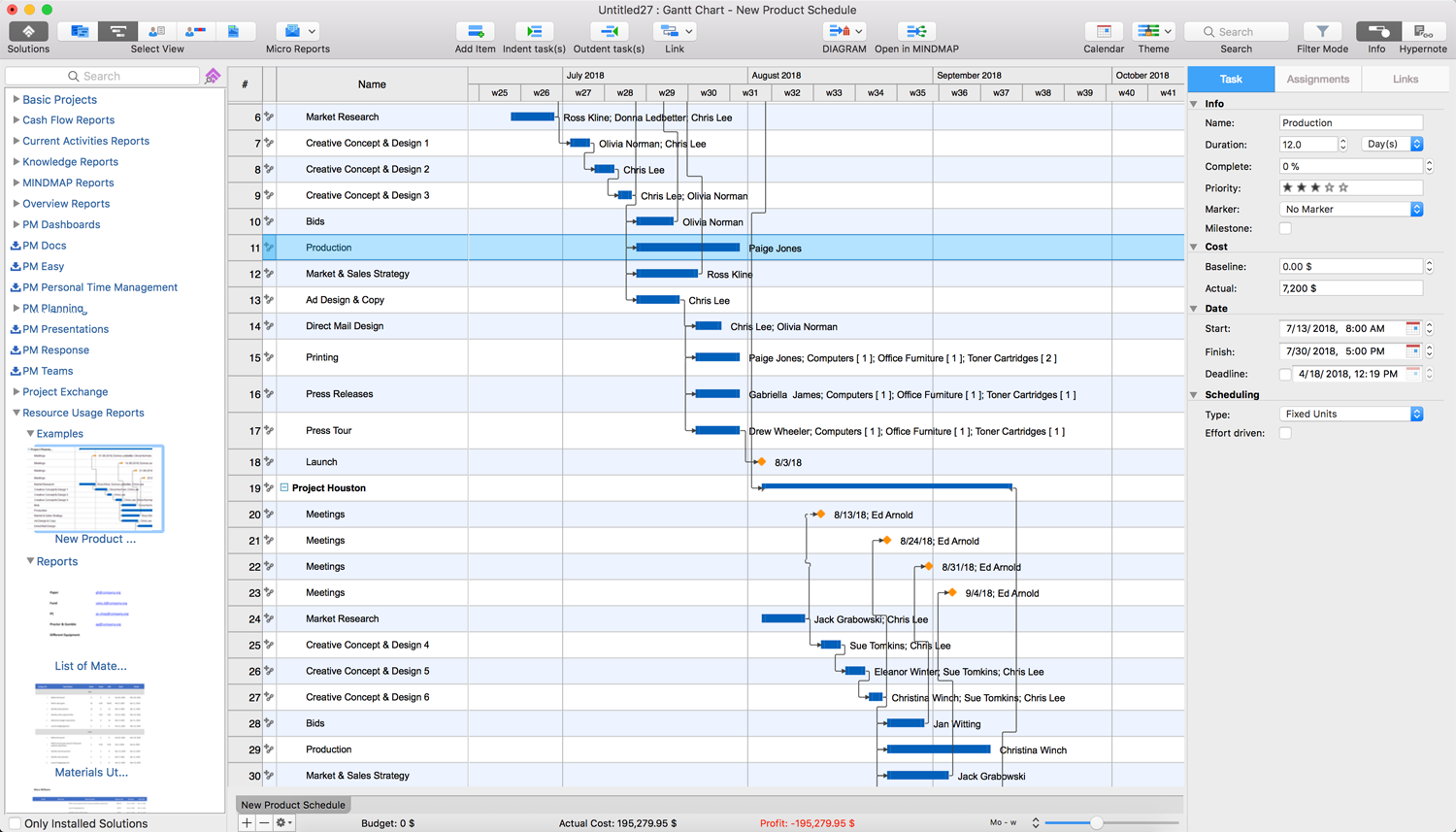The width and height of the screenshot is (1456, 832).
Task: Click the task Name input field
Action: coord(1350,123)
